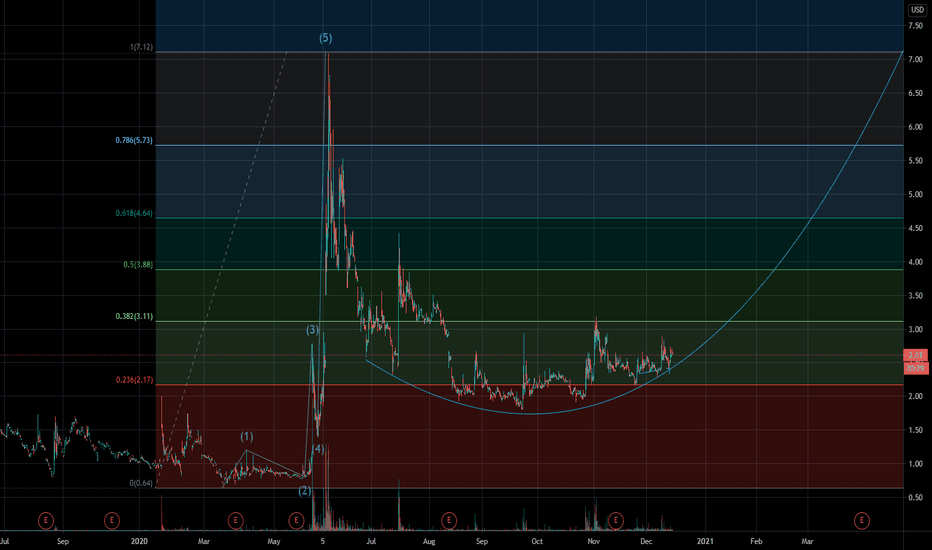Open the upcoming earnings E marker after Mar 2021
The width and height of the screenshot is (932, 550).
tap(862, 521)
